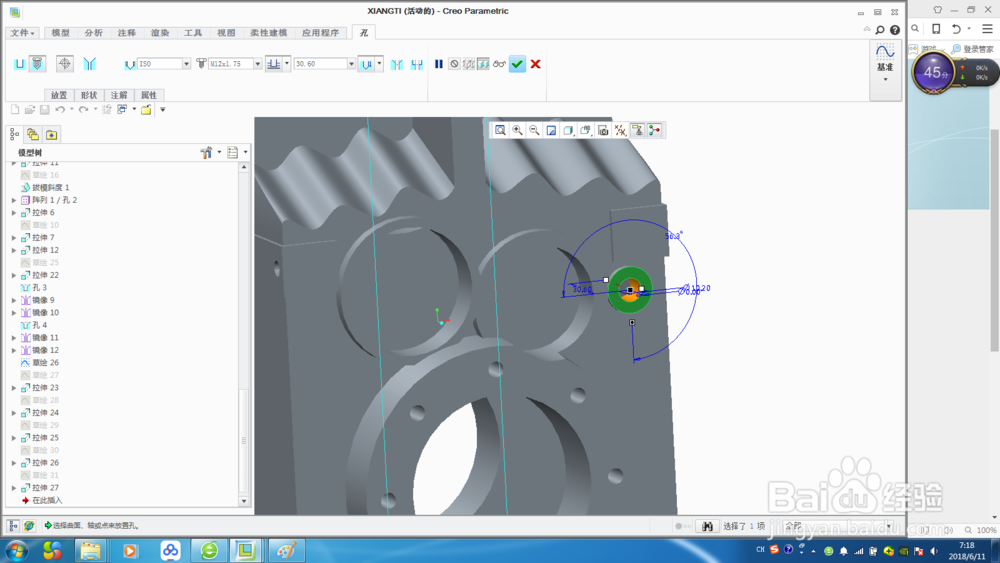This screenshot has height=563, width=1000.
Task: Toggle the tapered hole option icon
Action: coord(89,64)
